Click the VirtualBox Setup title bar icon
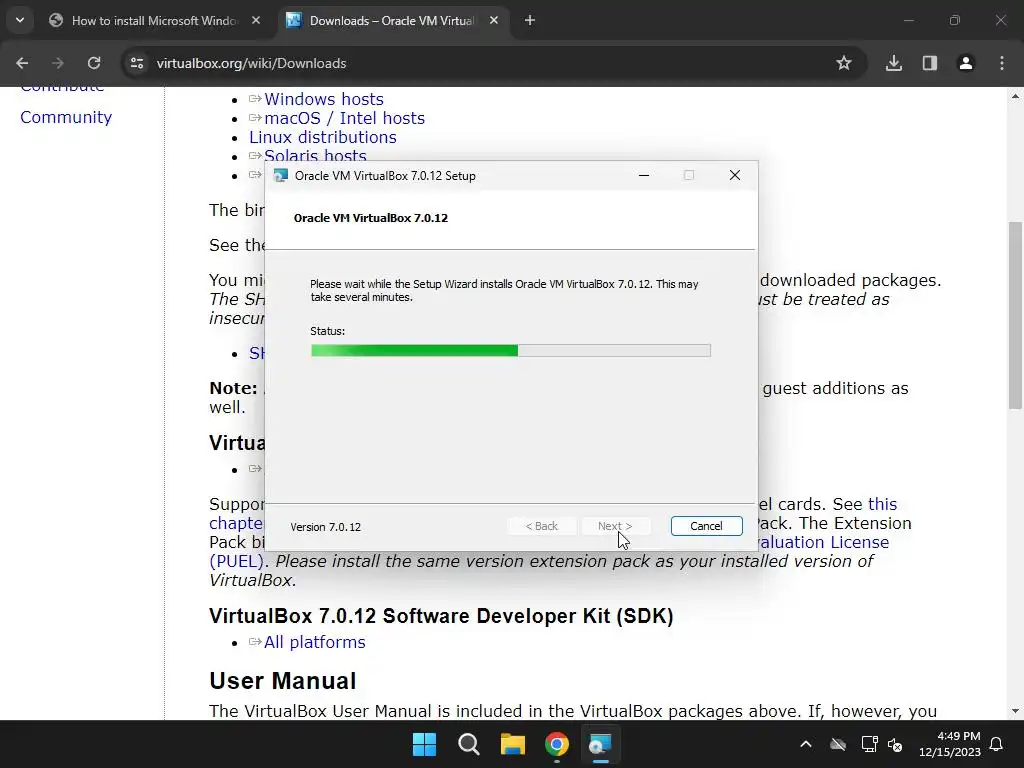Screen dimensions: 1024x768 (x=281, y=176)
